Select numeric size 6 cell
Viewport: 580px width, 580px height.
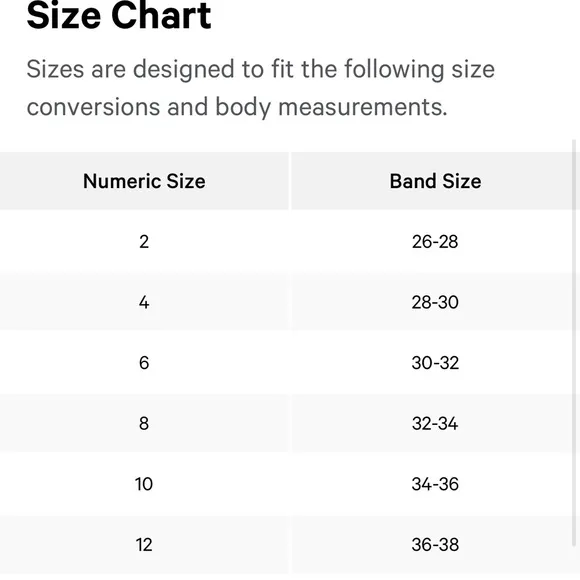click(x=144, y=363)
